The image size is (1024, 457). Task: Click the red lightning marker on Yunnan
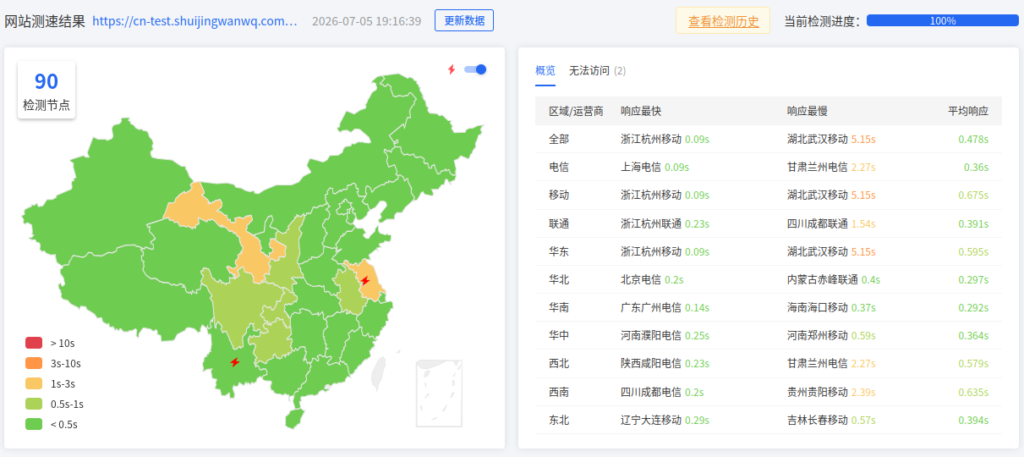pos(235,362)
